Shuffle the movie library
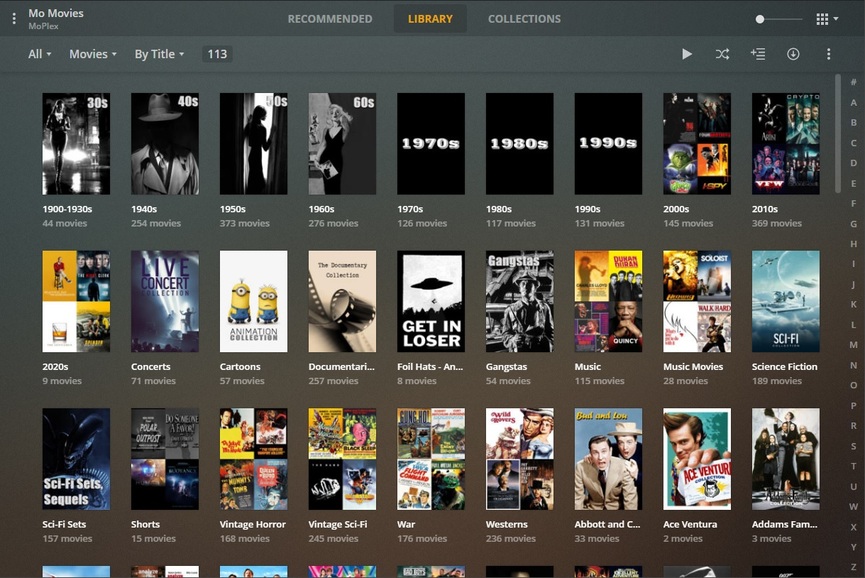The image size is (865, 578). pyautogui.click(x=722, y=54)
